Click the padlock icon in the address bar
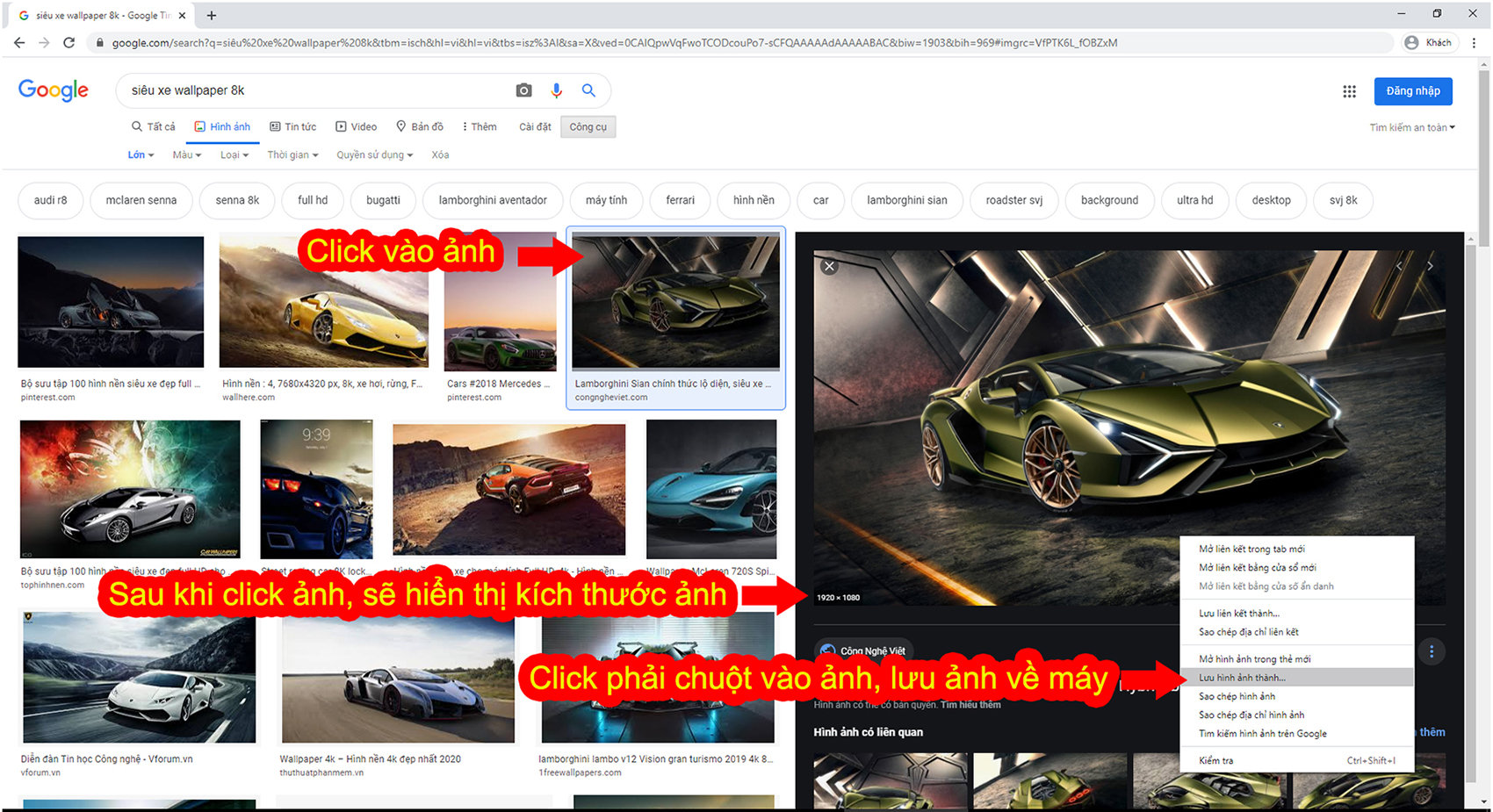1493x812 pixels. tap(99, 42)
